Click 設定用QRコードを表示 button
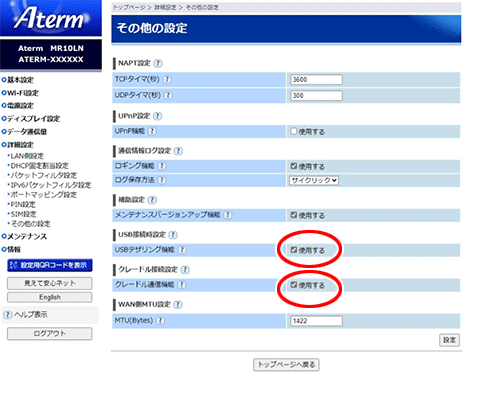Image resolution: width=500 pixels, height=393 pixels. pos(50,265)
